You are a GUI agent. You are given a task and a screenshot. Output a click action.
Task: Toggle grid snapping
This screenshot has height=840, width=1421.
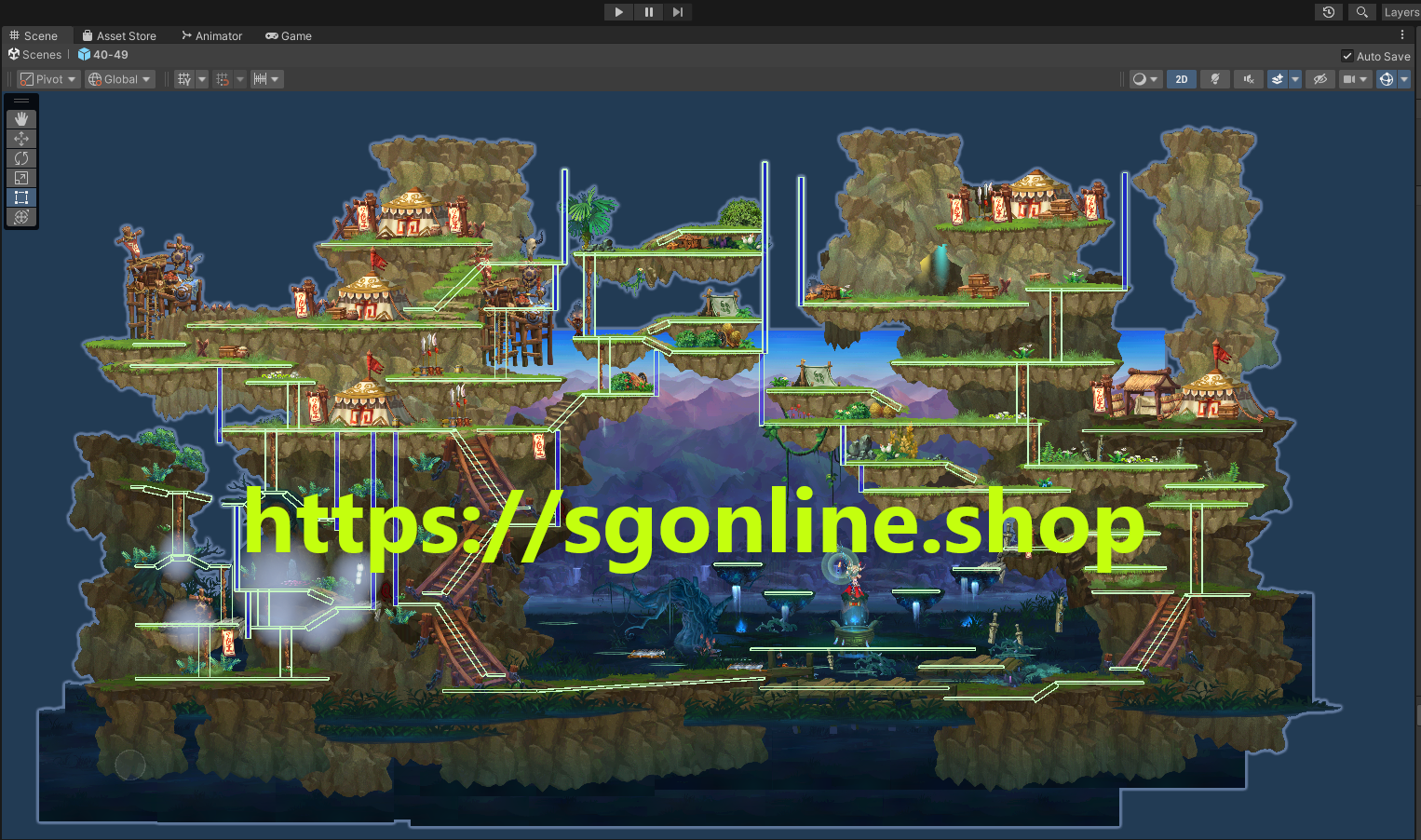pos(223,79)
